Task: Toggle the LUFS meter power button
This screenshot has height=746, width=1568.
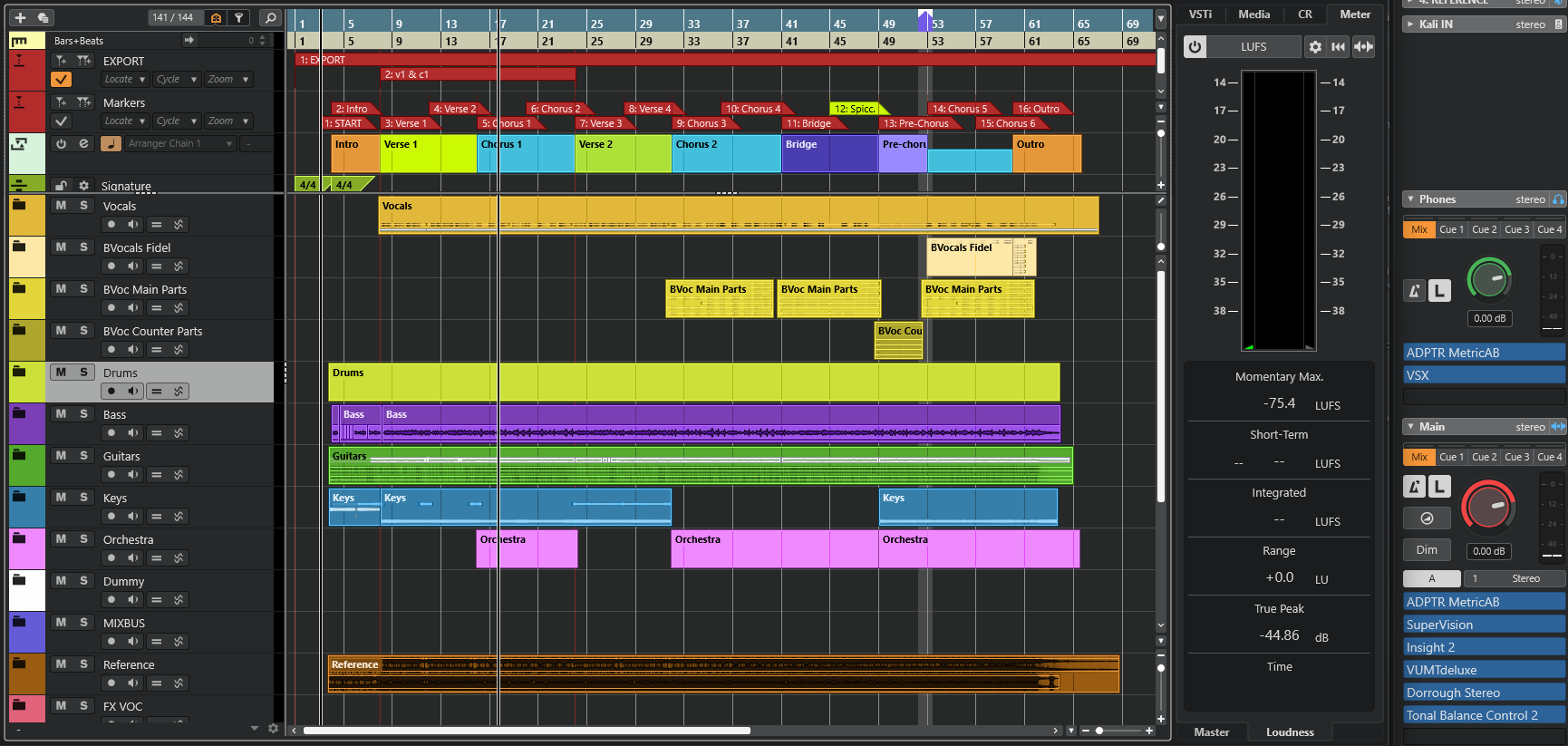Action: pyautogui.click(x=1195, y=47)
